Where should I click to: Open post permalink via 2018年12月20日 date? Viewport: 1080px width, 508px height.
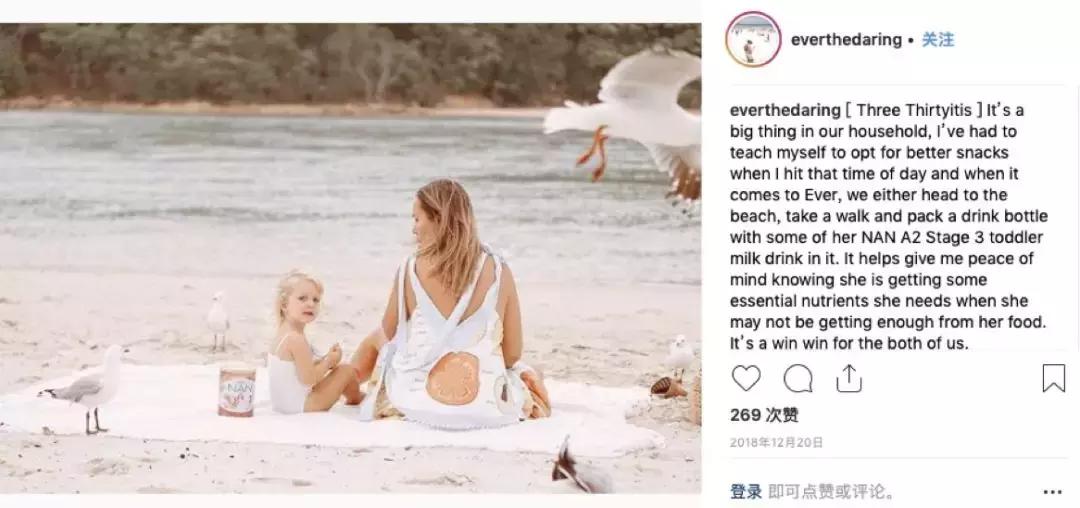pyautogui.click(x=776, y=442)
